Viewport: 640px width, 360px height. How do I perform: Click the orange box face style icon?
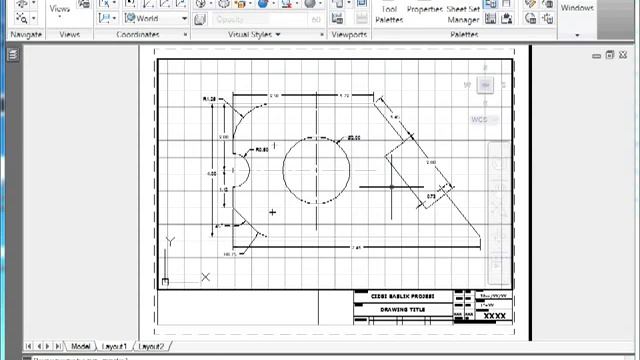point(240,4)
